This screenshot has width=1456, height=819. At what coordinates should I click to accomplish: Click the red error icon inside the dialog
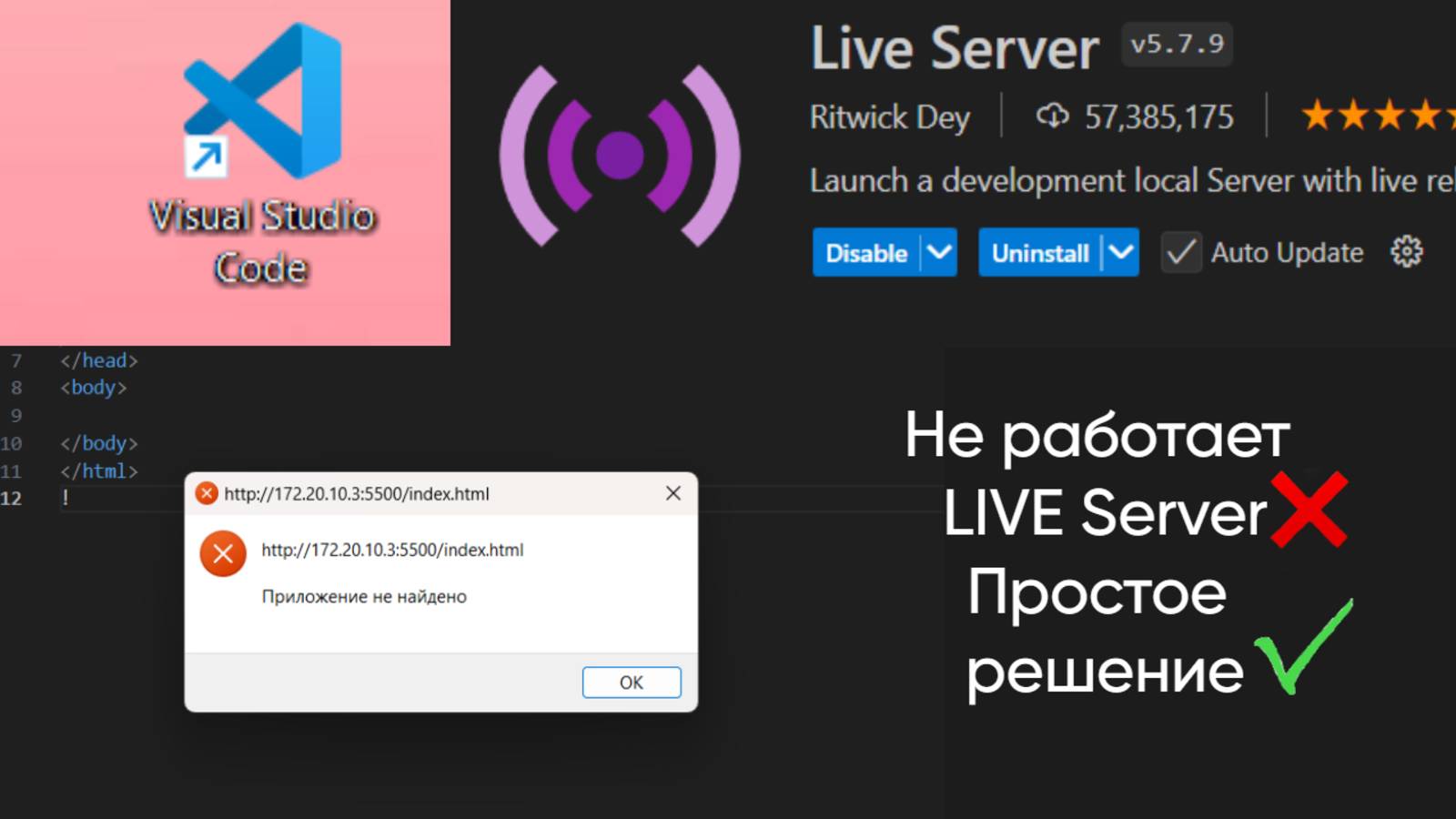221,551
